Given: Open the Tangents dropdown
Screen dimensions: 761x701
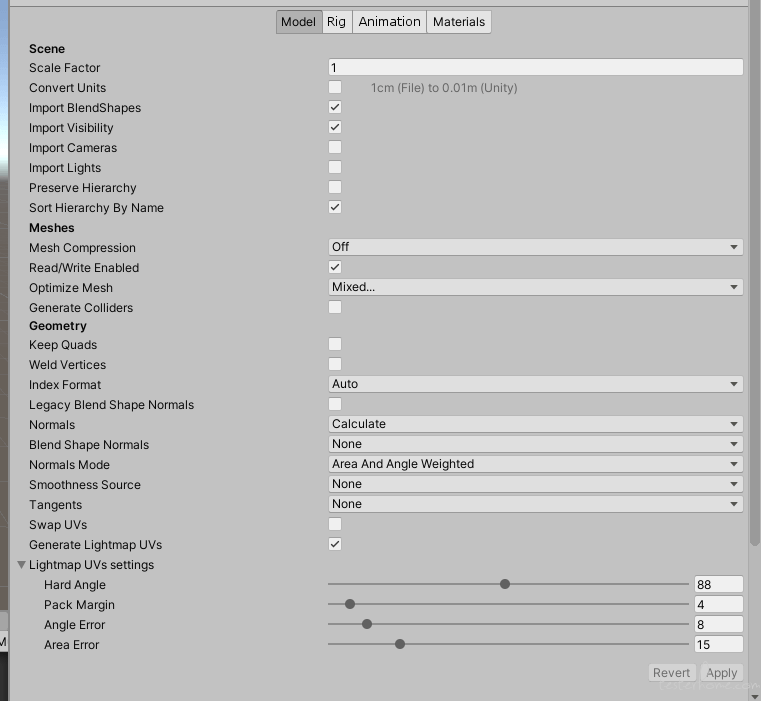Looking at the screenshot, I should [535, 504].
